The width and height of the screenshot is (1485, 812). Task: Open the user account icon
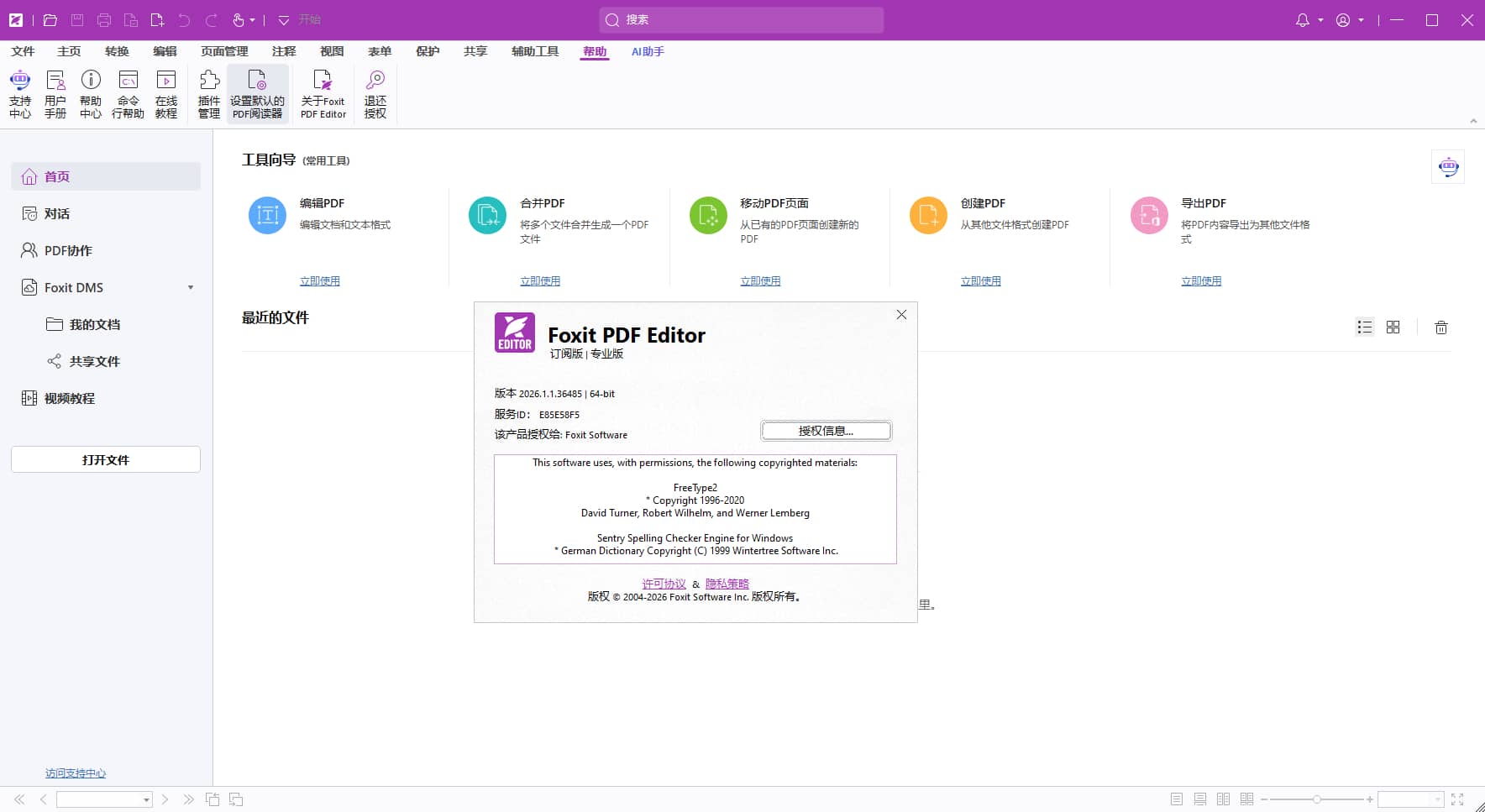coord(1343,20)
